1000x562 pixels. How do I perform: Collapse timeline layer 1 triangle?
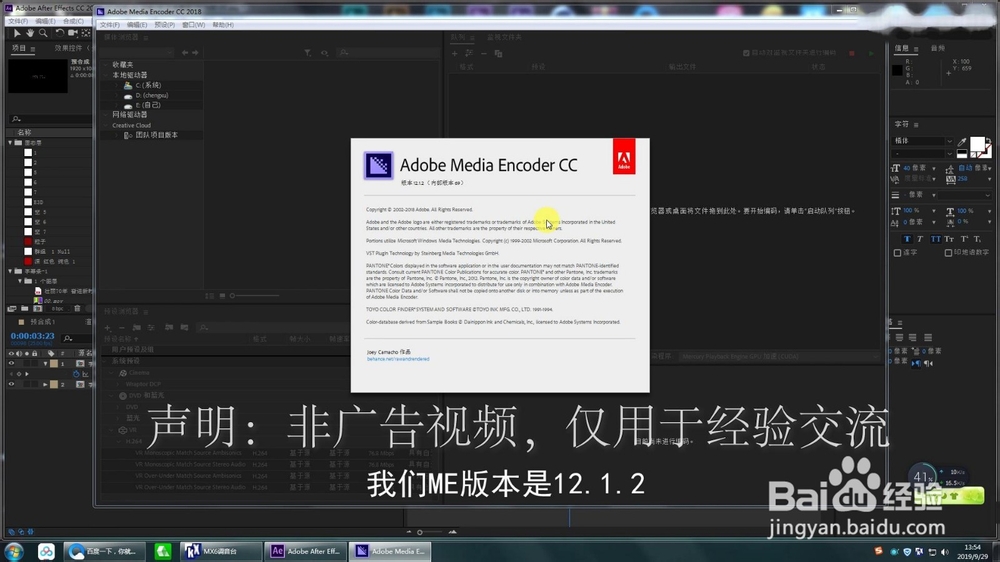tap(45, 364)
